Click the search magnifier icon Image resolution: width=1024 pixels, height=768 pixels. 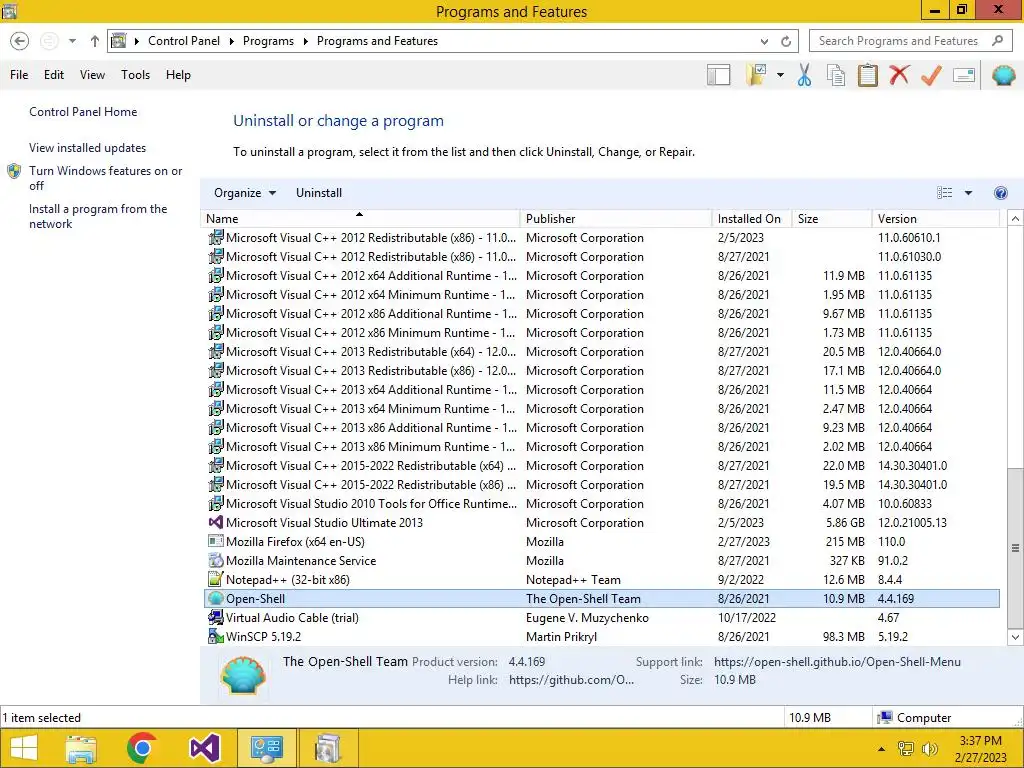997,40
